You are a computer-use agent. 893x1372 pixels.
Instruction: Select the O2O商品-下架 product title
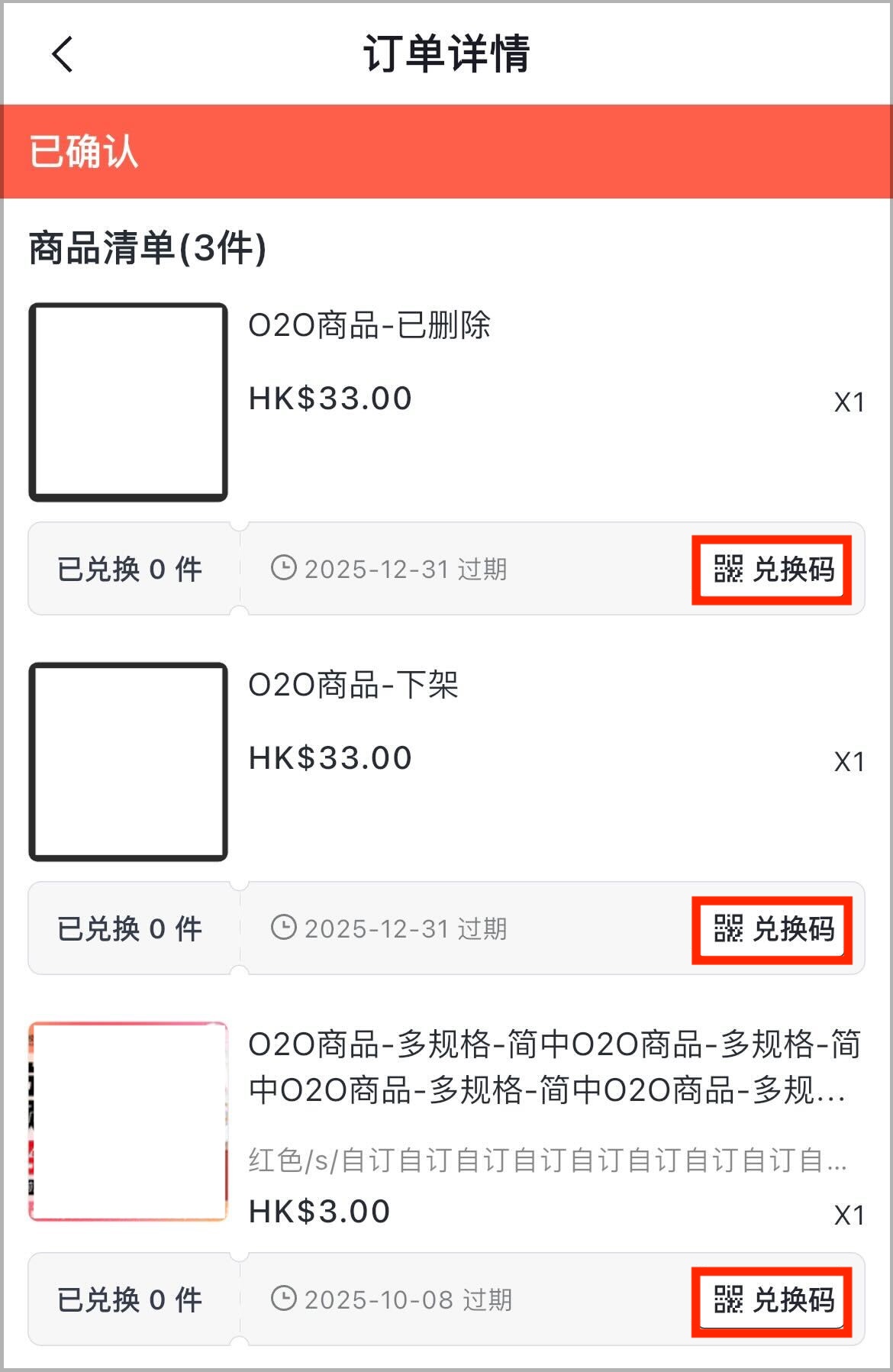click(x=353, y=686)
